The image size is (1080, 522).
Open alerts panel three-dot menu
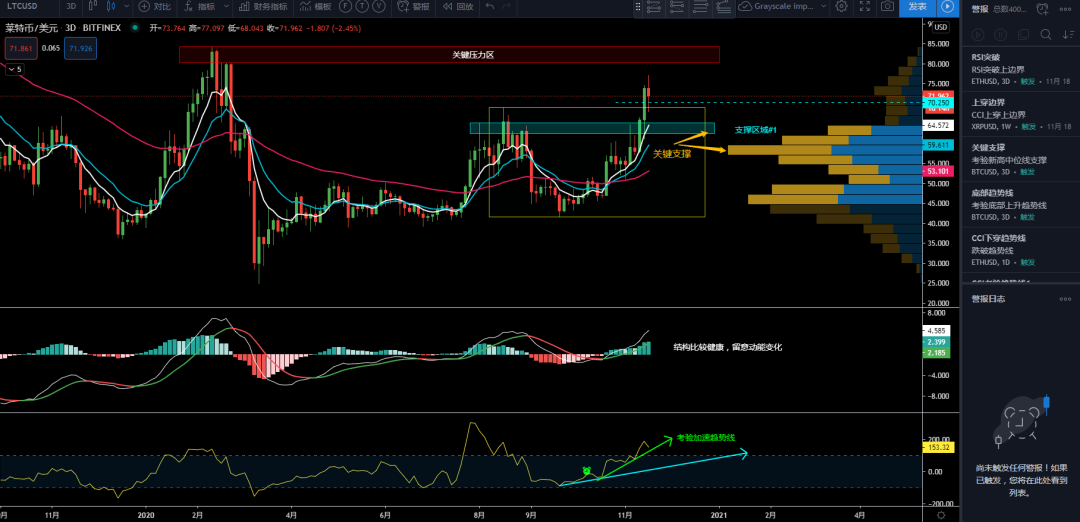point(1066,10)
